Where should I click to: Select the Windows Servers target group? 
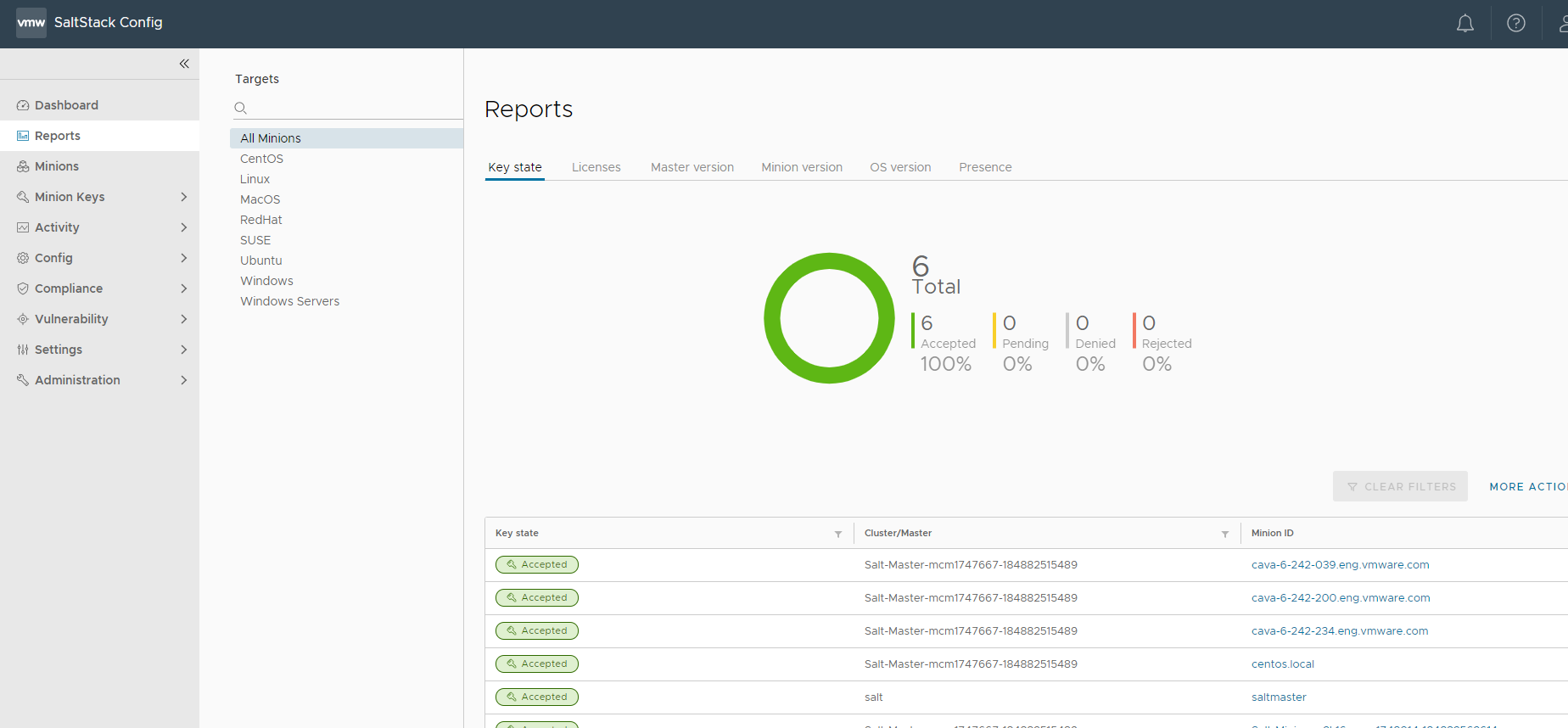tap(289, 301)
